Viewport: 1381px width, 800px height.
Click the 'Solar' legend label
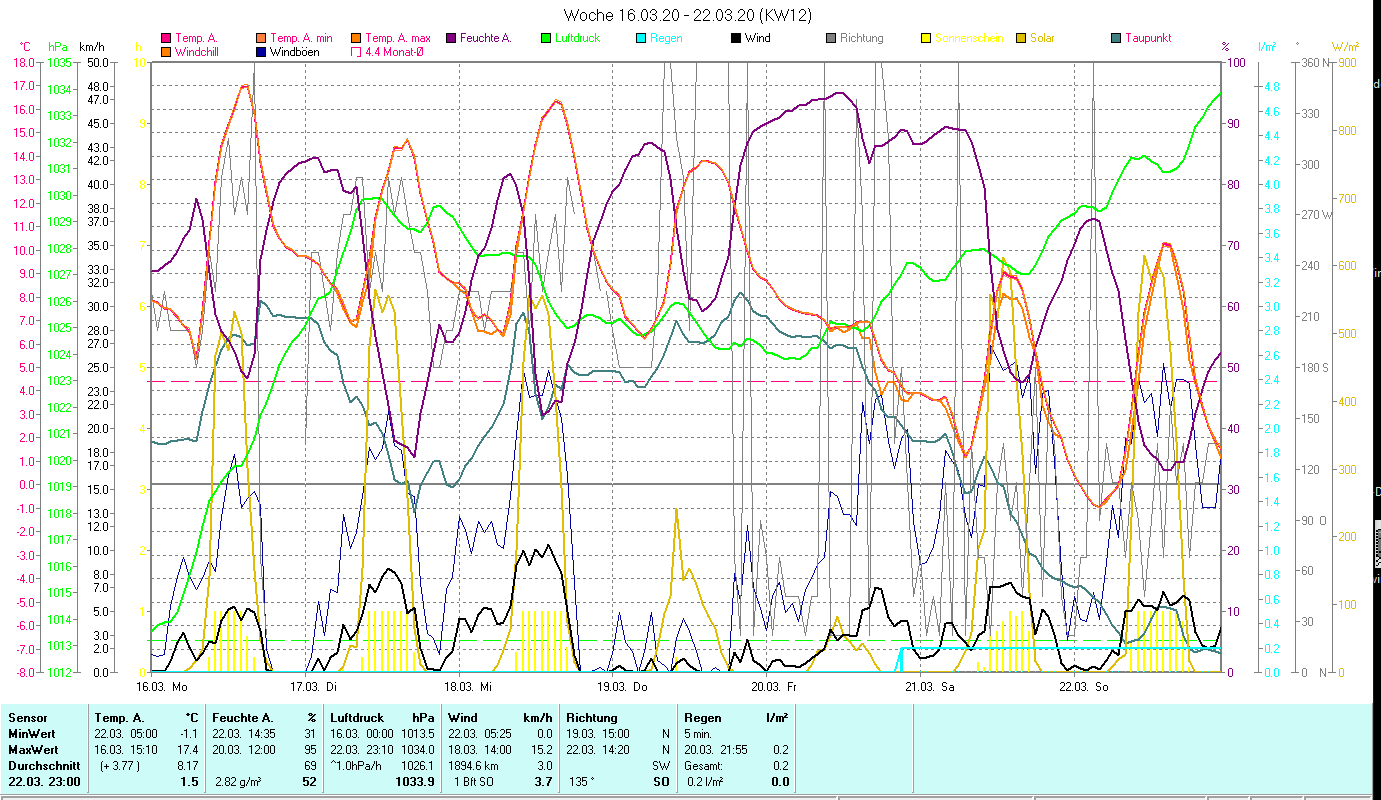point(1043,39)
